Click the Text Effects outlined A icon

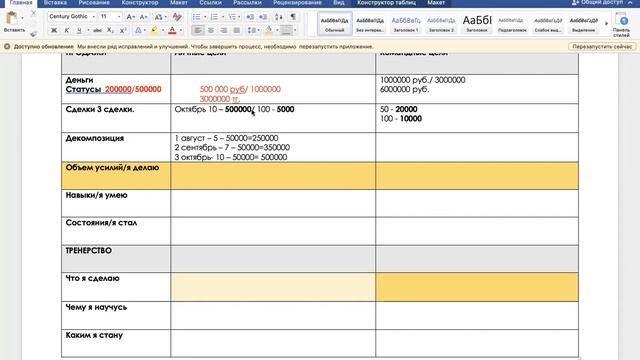(138, 30)
